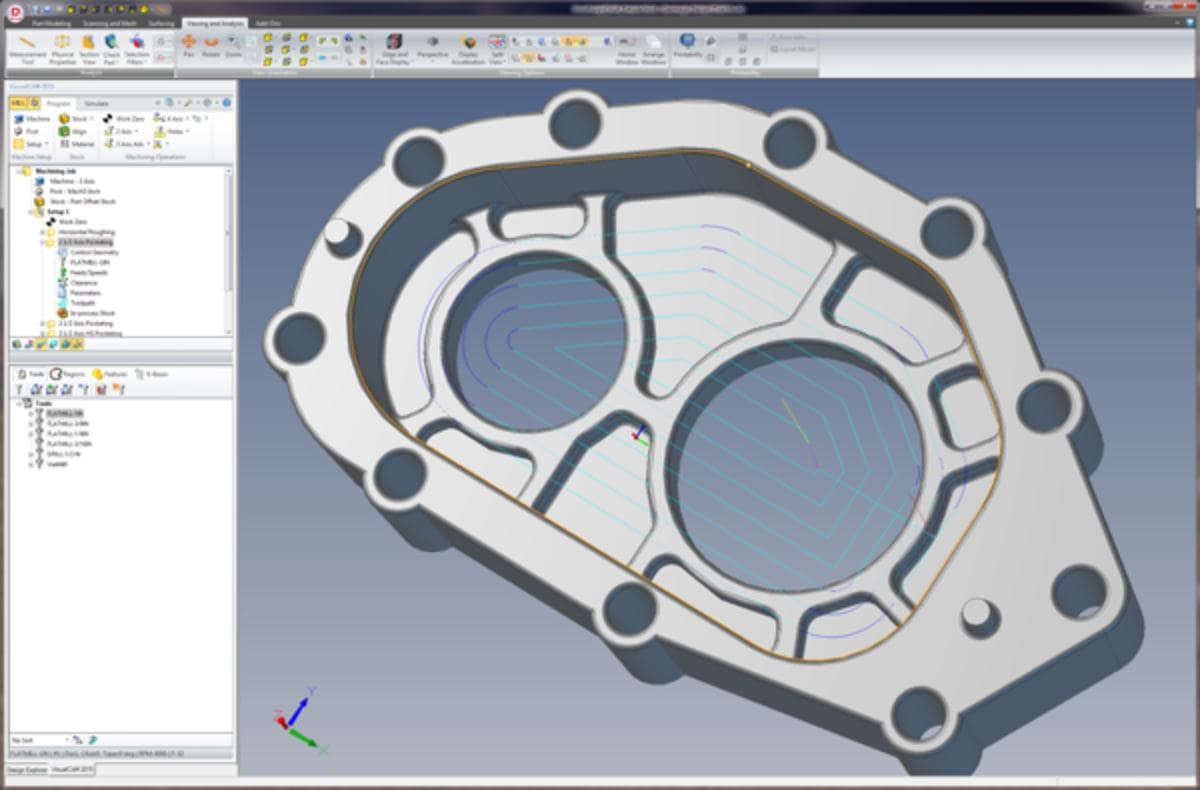The width and height of the screenshot is (1200, 790).
Task: Open the 4 Axis operations dropdown
Action: coord(170,118)
